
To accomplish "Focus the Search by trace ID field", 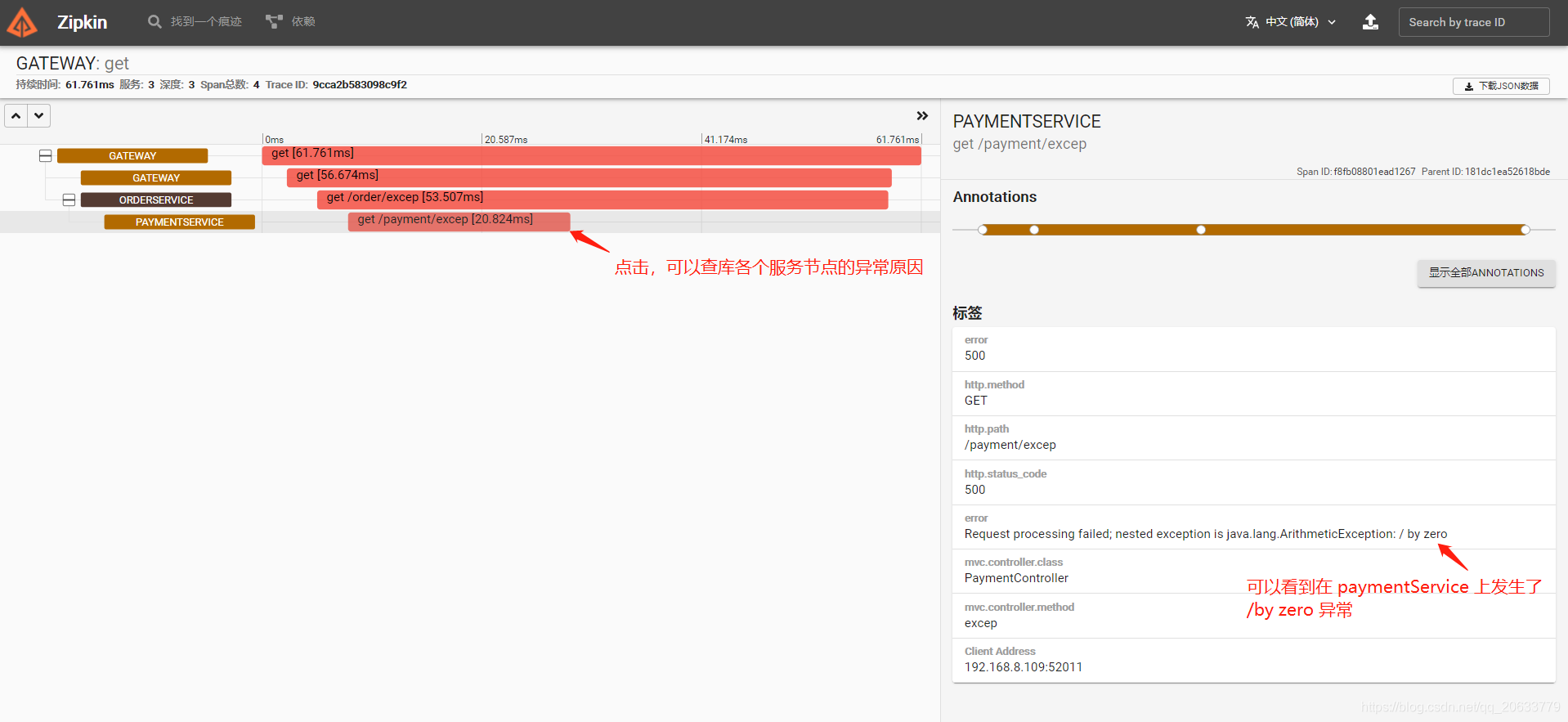I will coord(1474,22).
